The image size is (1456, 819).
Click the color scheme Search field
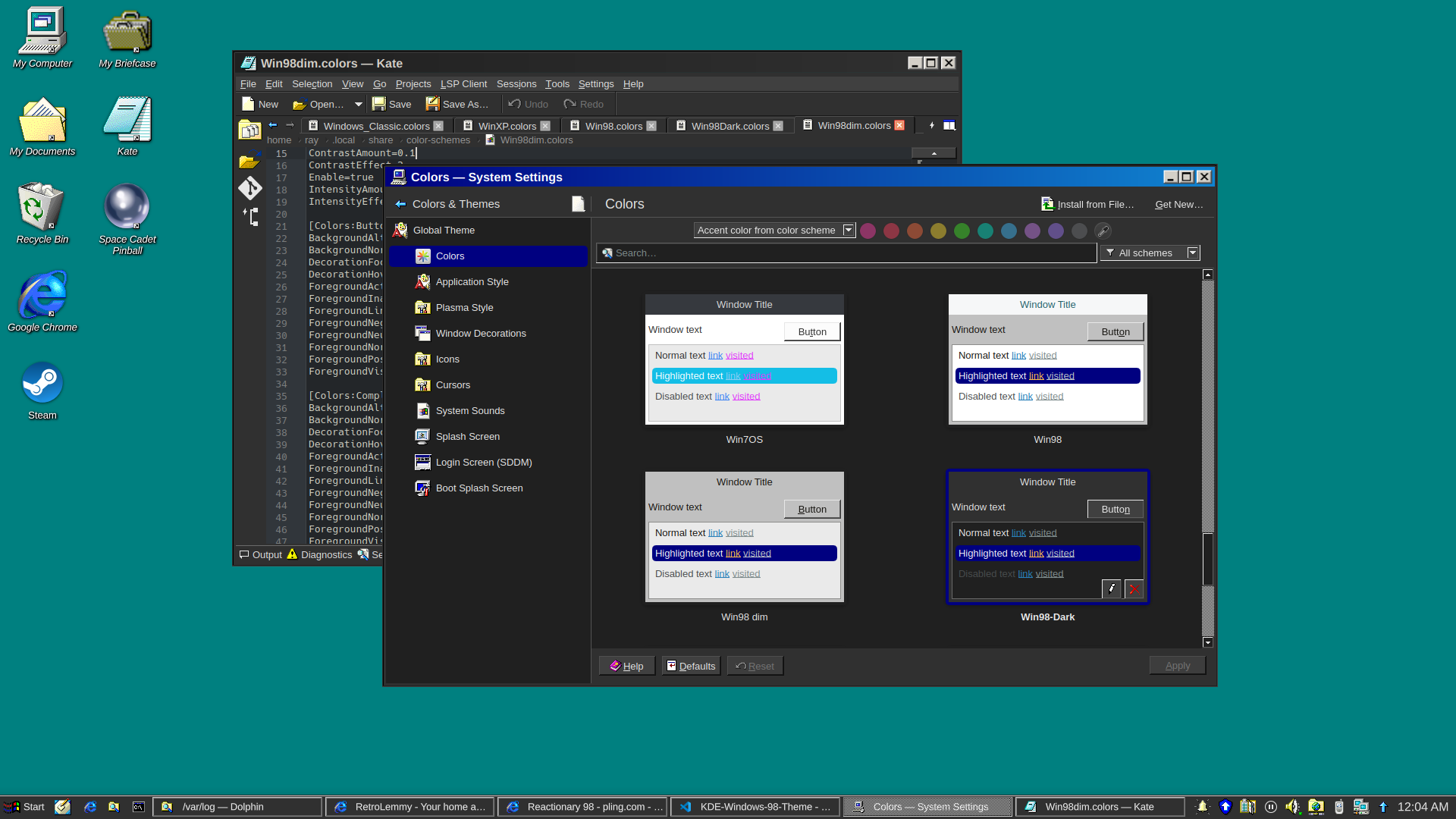pos(846,253)
